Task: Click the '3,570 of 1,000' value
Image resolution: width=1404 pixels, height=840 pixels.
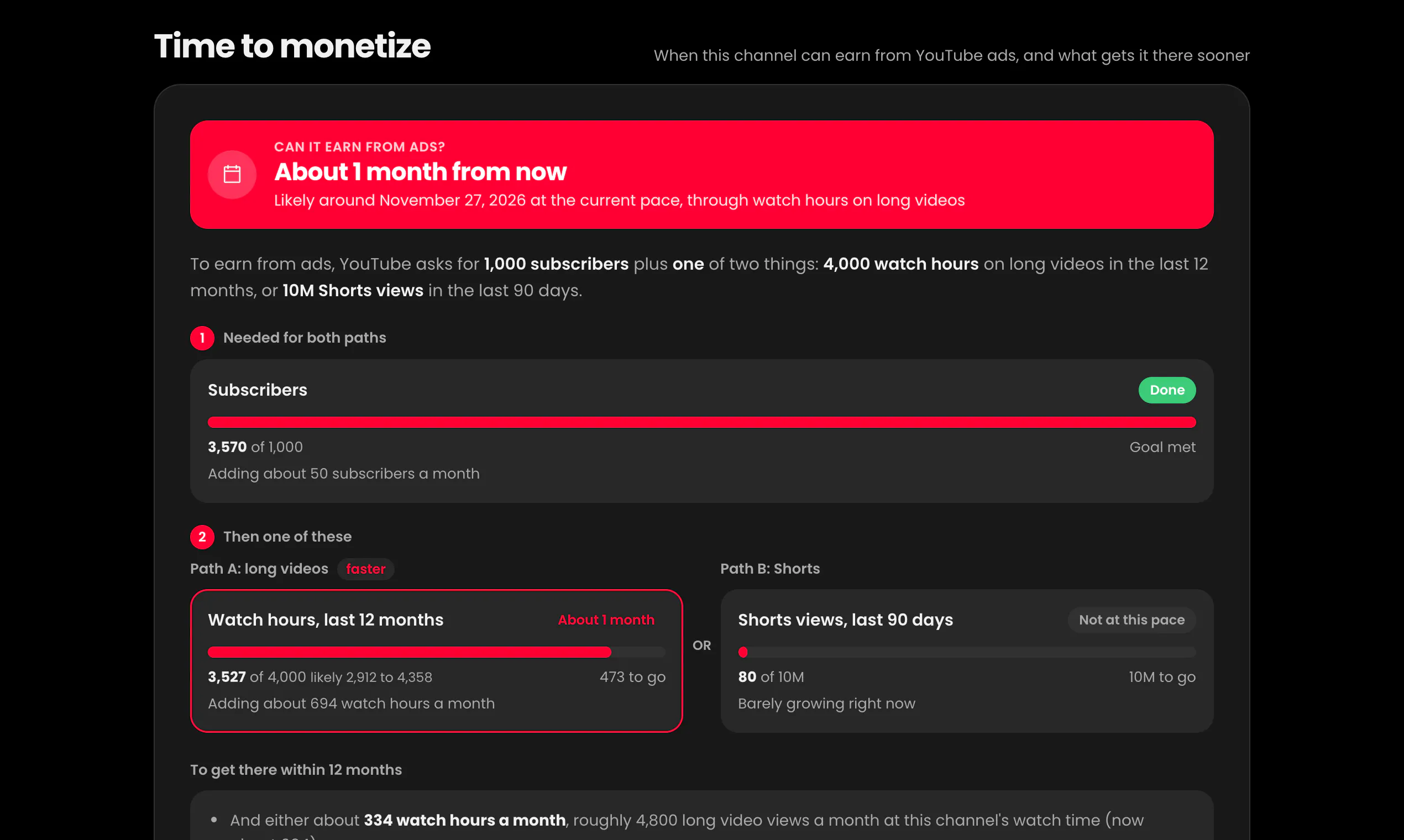Action: pos(255,447)
